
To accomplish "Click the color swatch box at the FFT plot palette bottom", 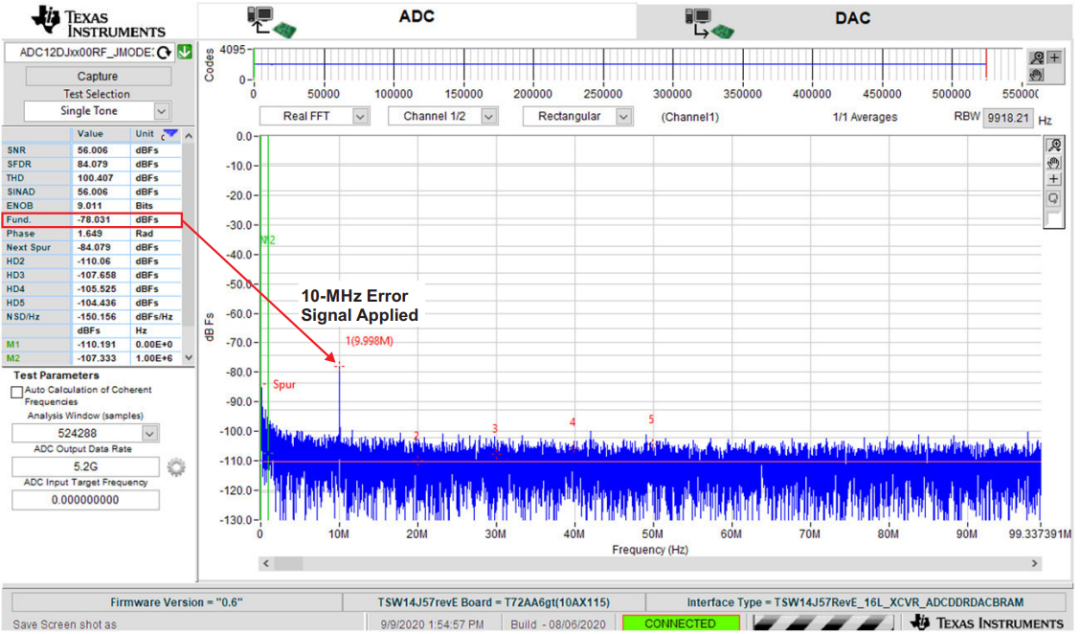I will point(1054,218).
